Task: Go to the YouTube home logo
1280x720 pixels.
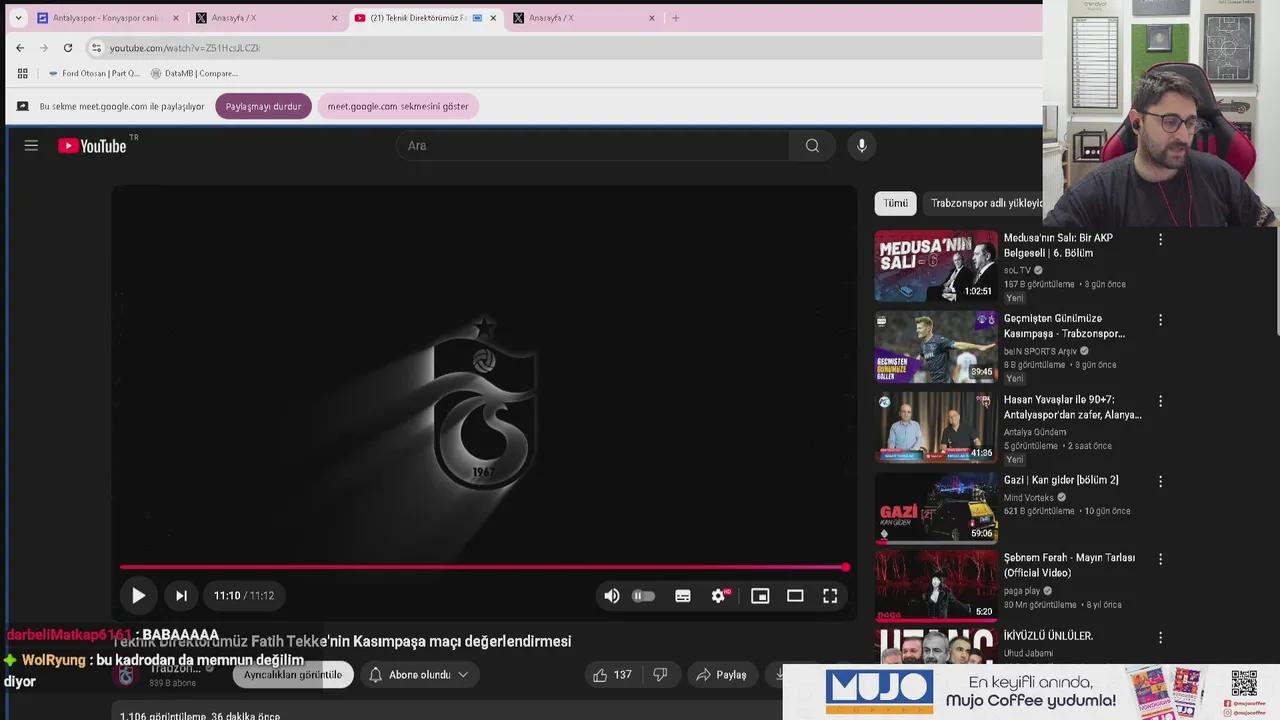Action: point(92,146)
